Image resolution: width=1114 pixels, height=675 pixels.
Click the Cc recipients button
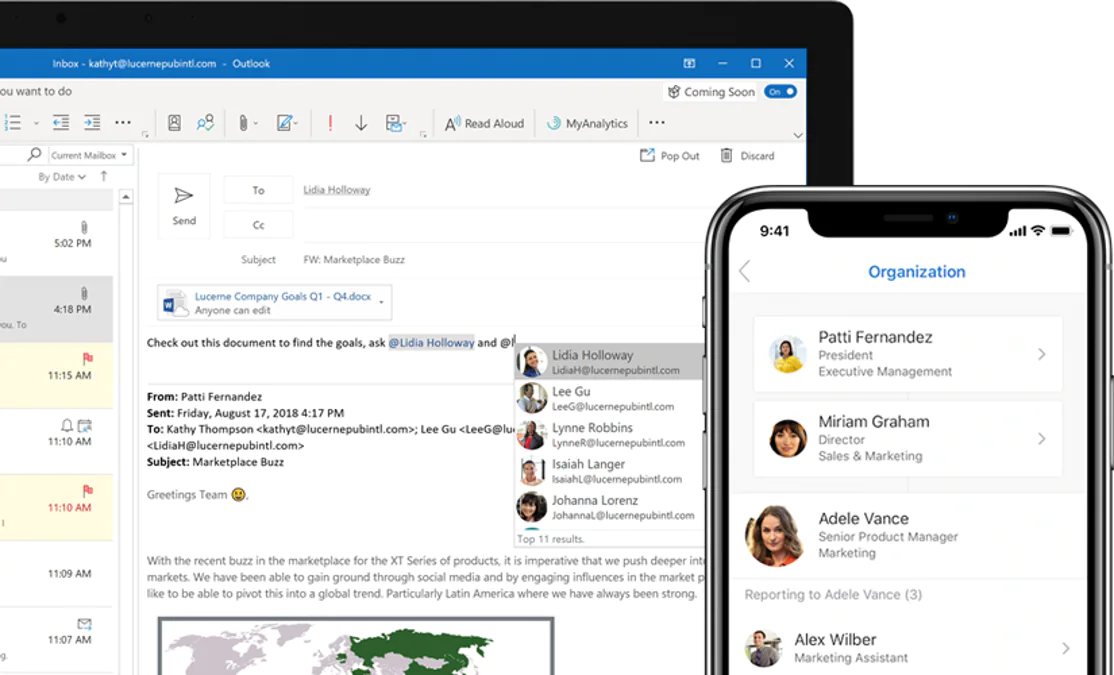pos(258,225)
